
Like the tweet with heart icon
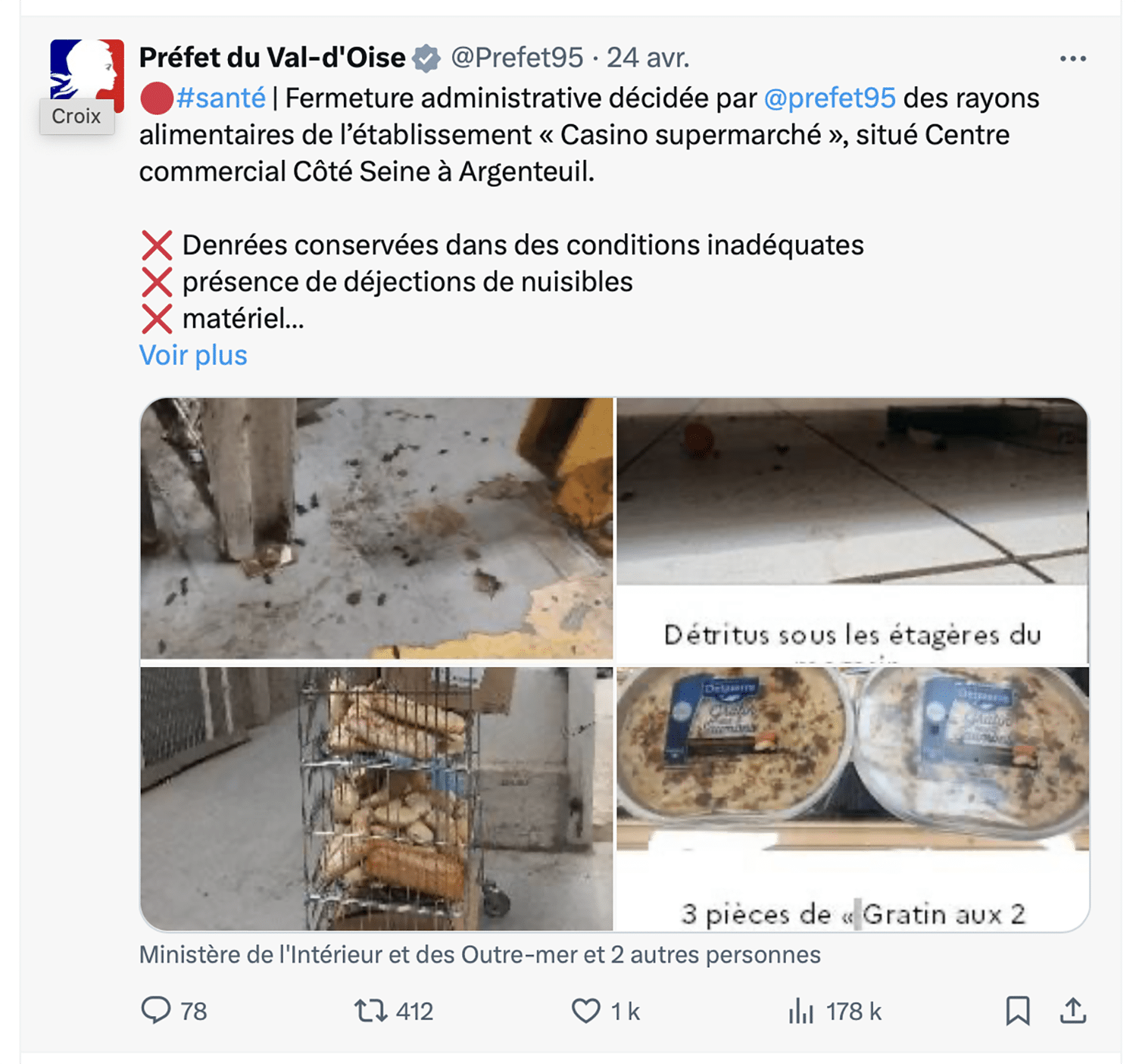(x=585, y=1011)
